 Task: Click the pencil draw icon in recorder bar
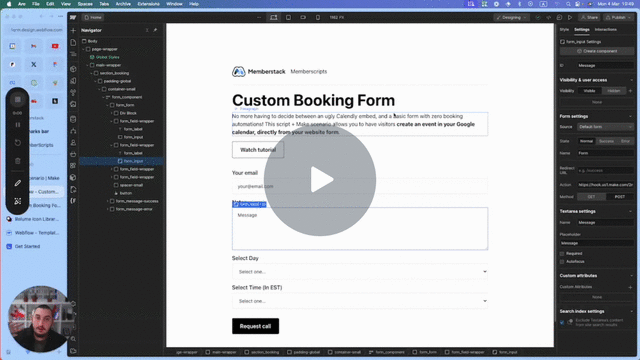(x=18, y=183)
